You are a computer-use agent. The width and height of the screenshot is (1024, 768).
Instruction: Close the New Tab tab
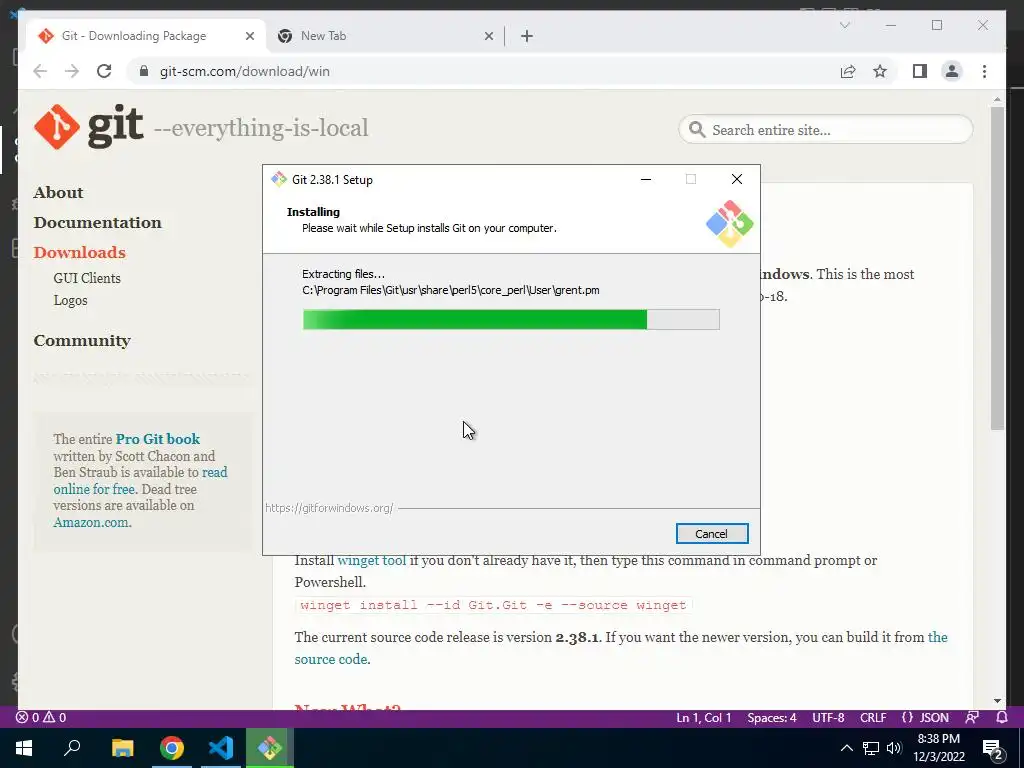(488, 36)
